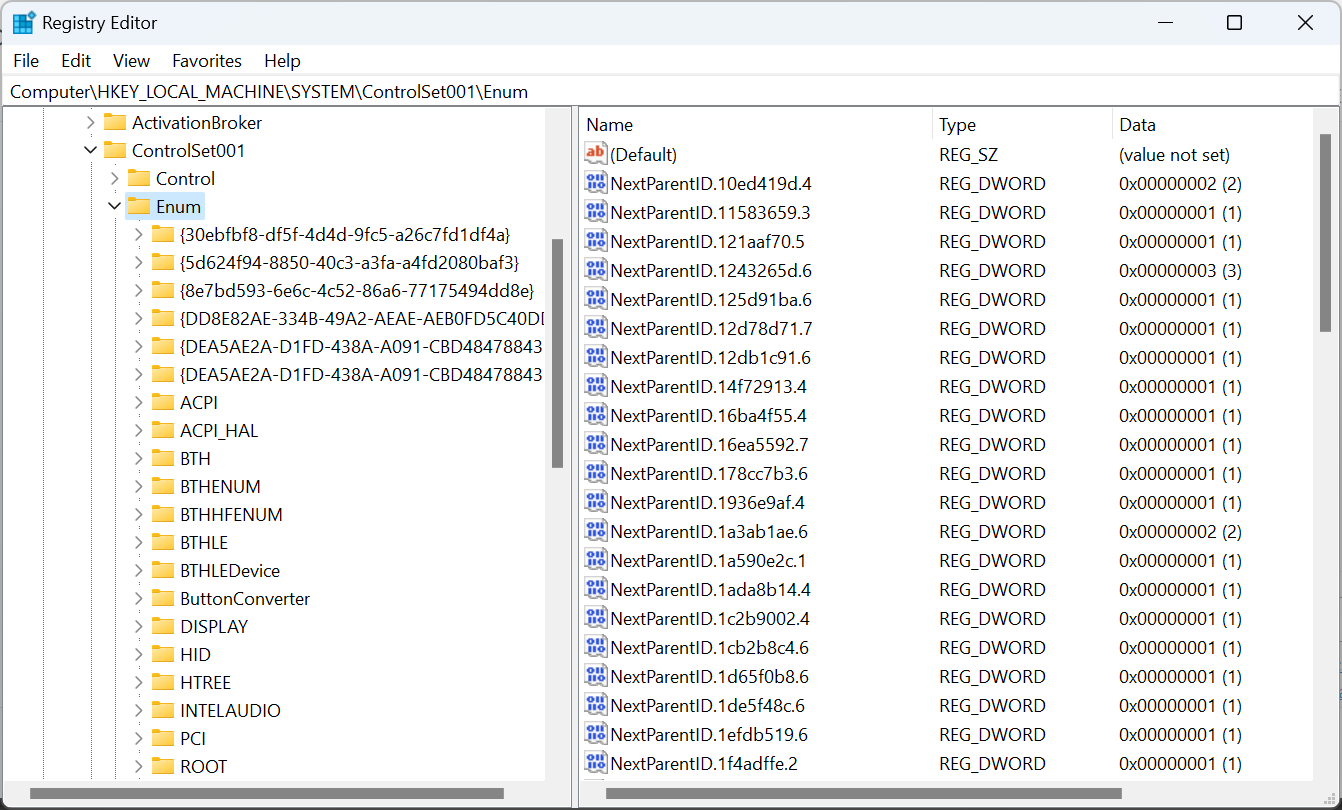Viewport: 1342px width, 810px height.
Task: Click DWORD icon of NextParentID.1c2b9002.4
Action: 596,618
